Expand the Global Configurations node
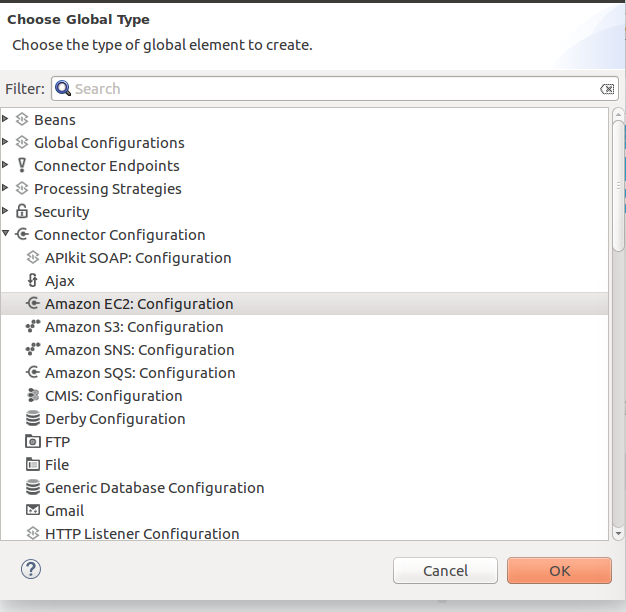 5,142
